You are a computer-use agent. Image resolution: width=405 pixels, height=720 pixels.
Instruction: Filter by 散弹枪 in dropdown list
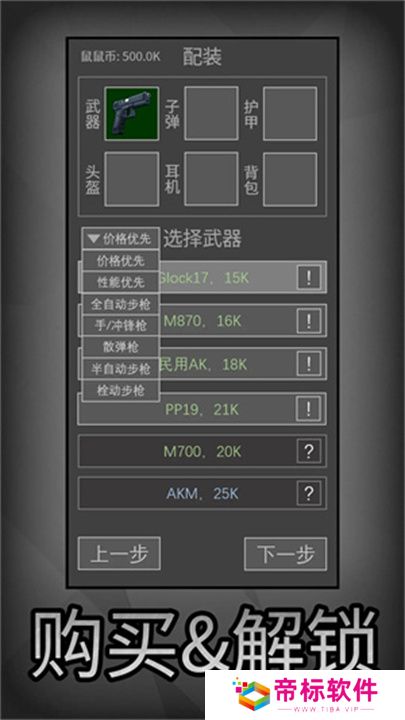[121, 347]
